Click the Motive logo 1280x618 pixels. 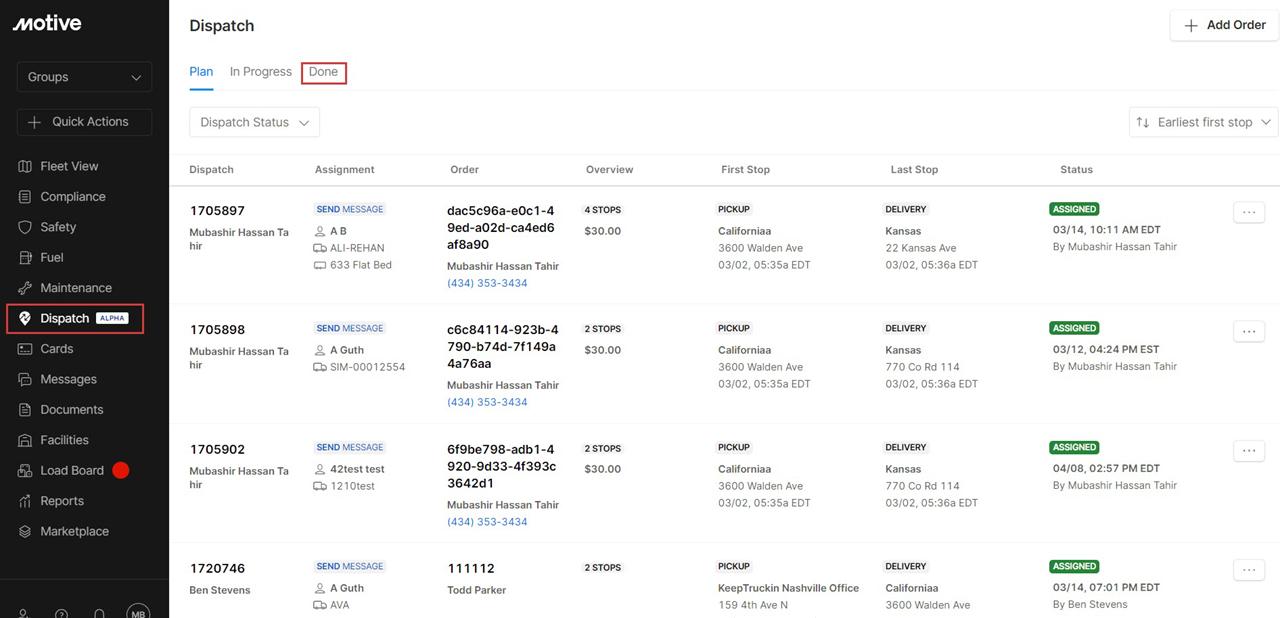click(x=47, y=23)
